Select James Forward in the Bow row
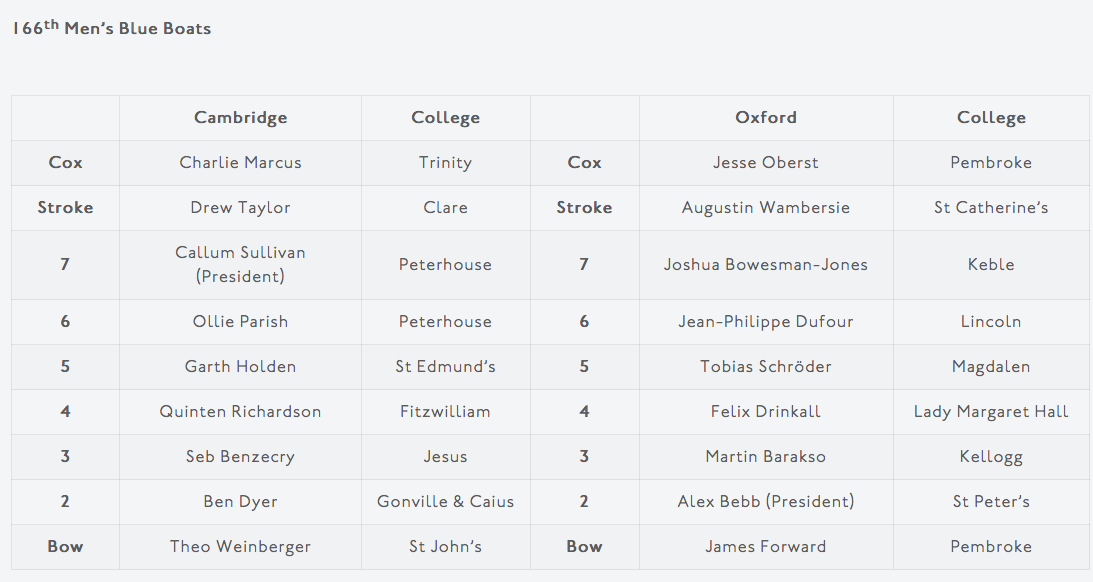This screenshot has height=582, width=1093. 766,547
